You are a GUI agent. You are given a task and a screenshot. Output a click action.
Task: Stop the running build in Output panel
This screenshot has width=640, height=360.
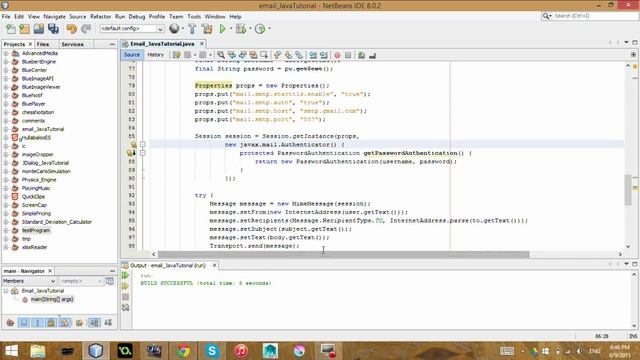tap(125, 297)
